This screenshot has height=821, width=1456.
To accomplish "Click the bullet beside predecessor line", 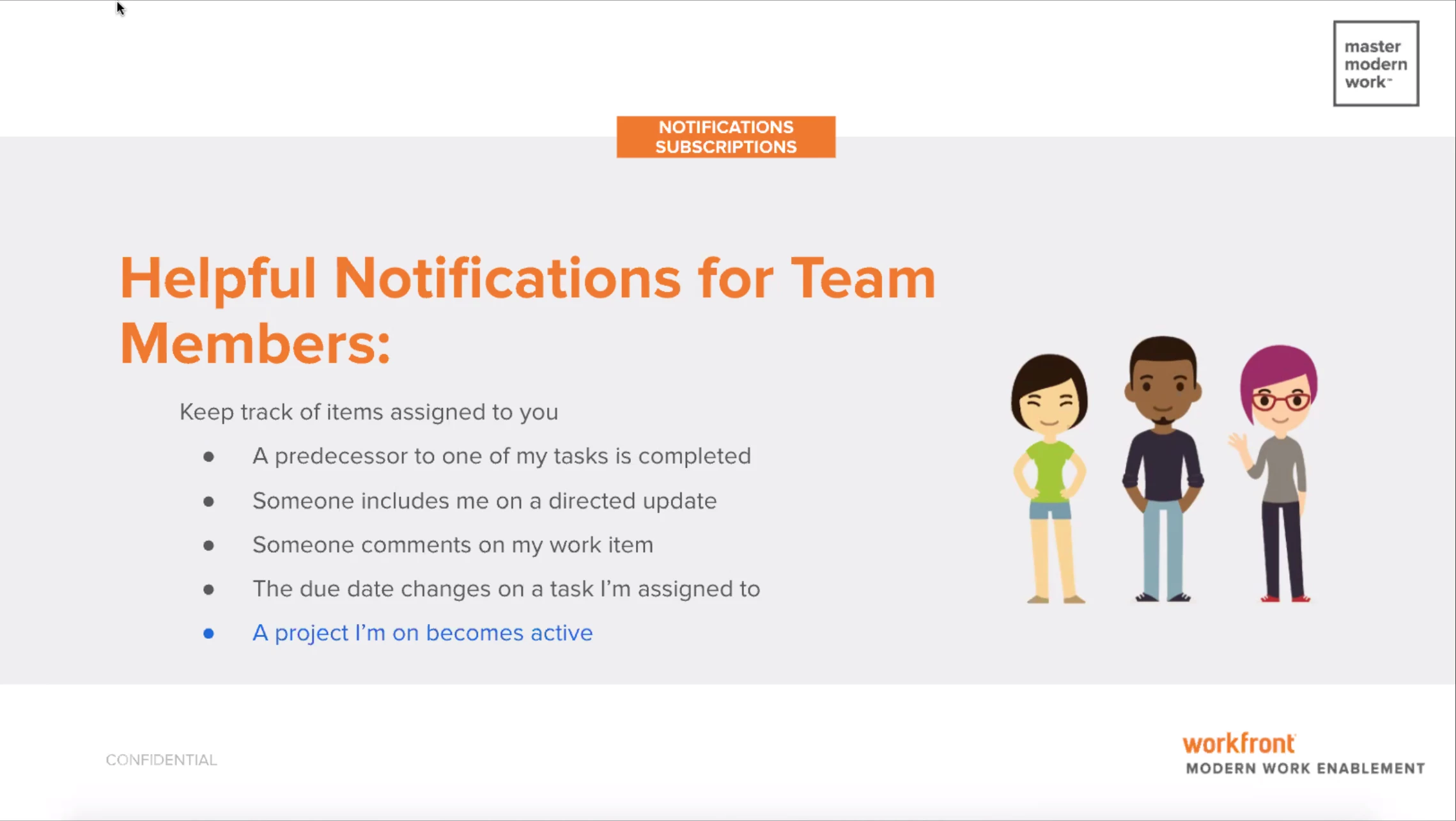I will tap(208, 457).
